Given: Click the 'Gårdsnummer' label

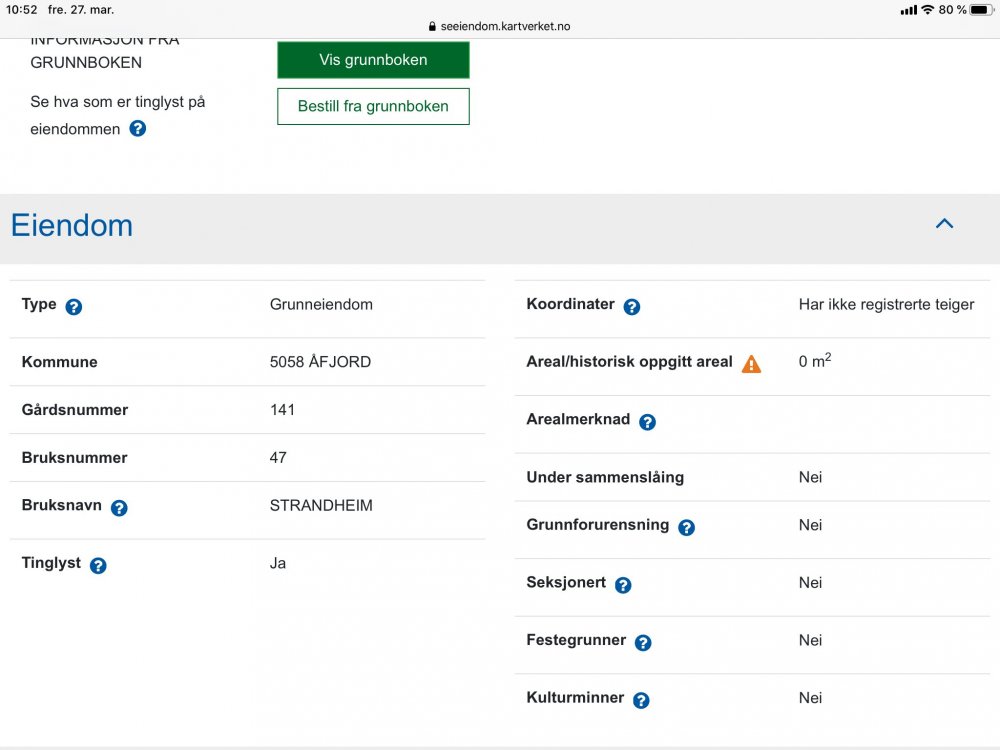Looking at the screenshot, I should point(75,409).
